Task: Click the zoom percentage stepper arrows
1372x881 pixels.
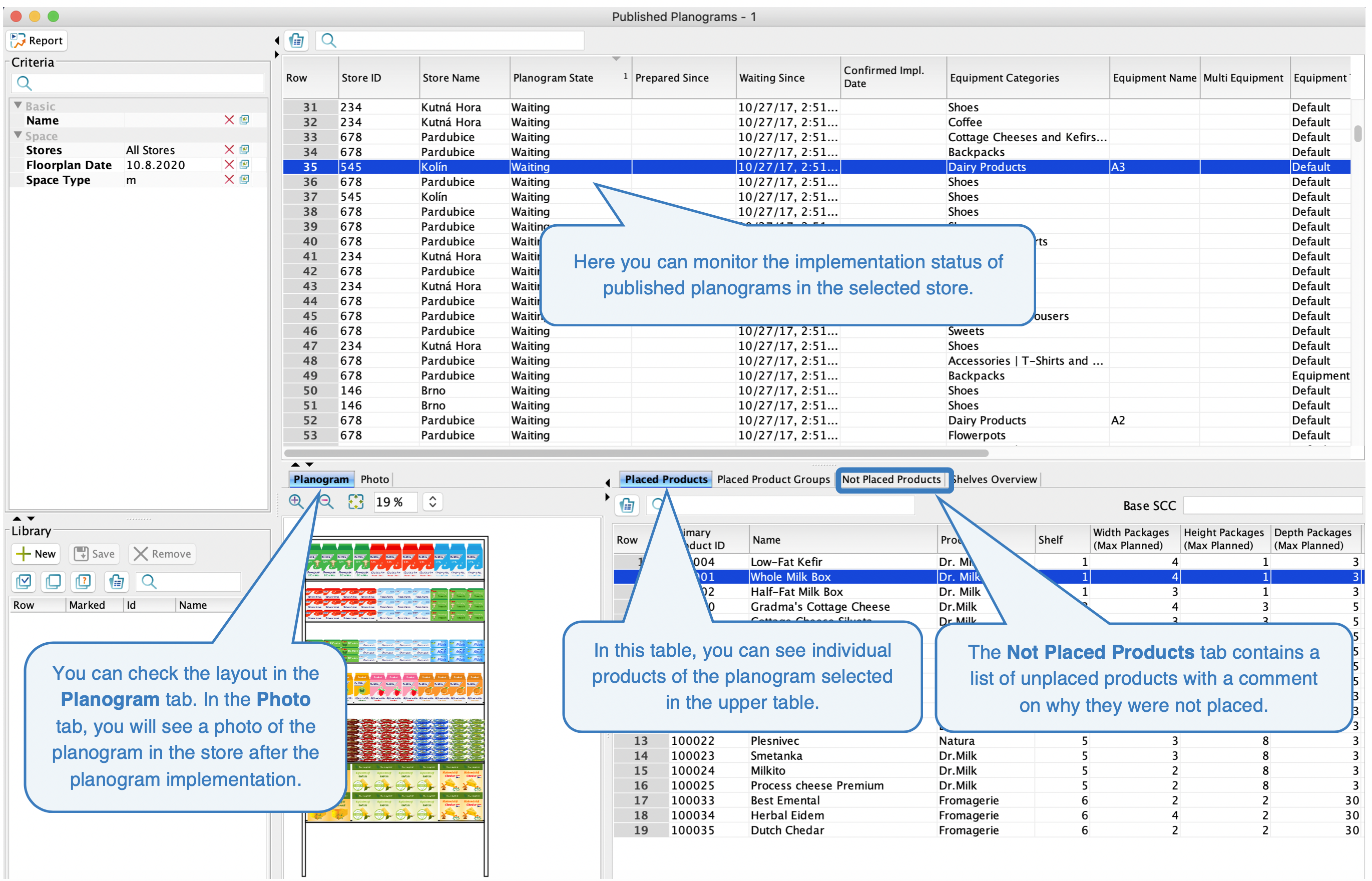Action: (x=433, y=502)
